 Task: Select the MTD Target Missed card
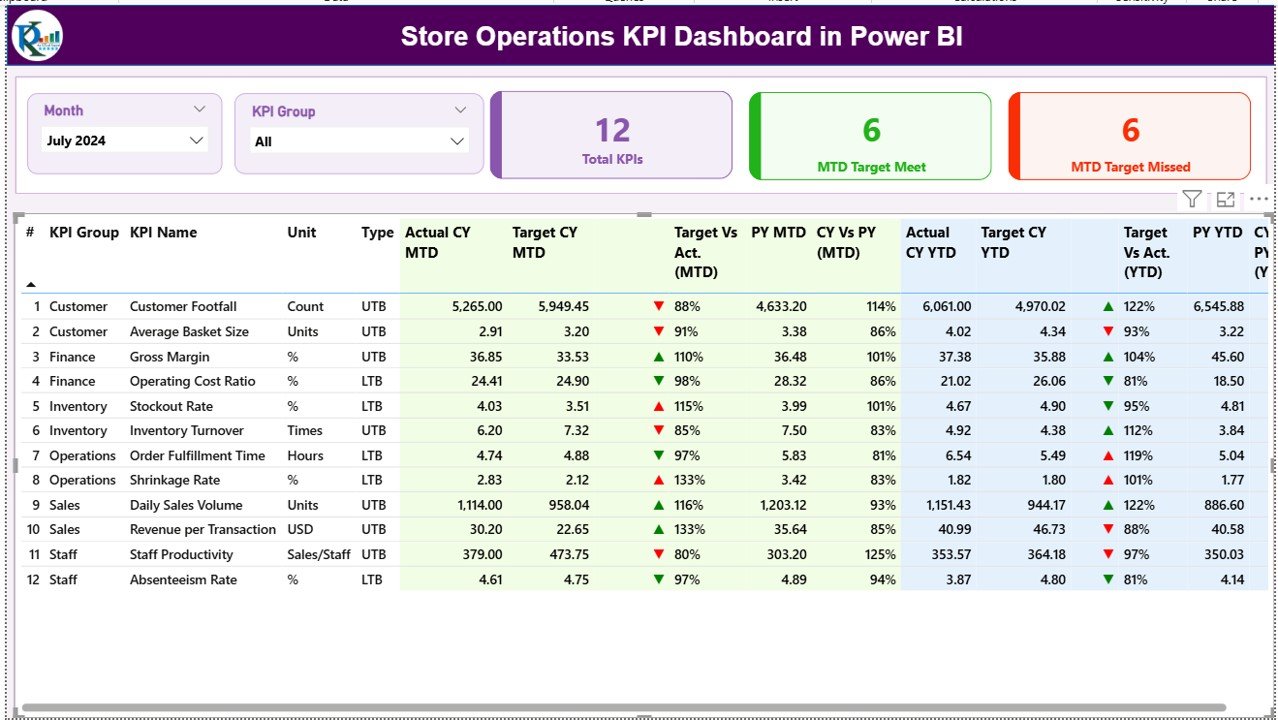[x=1130, y=137]
